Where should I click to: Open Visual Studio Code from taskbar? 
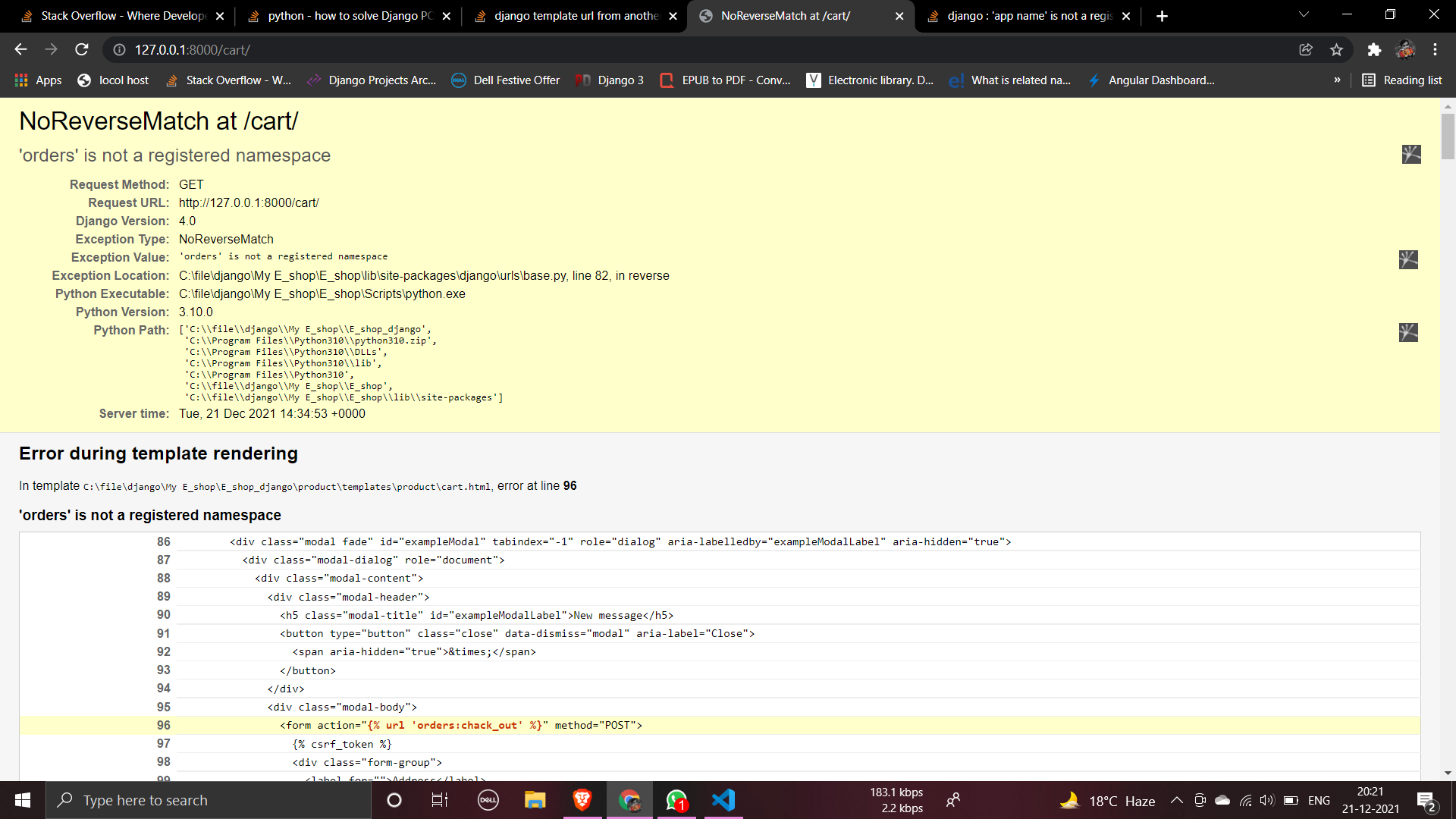click(x=723, y=800)
